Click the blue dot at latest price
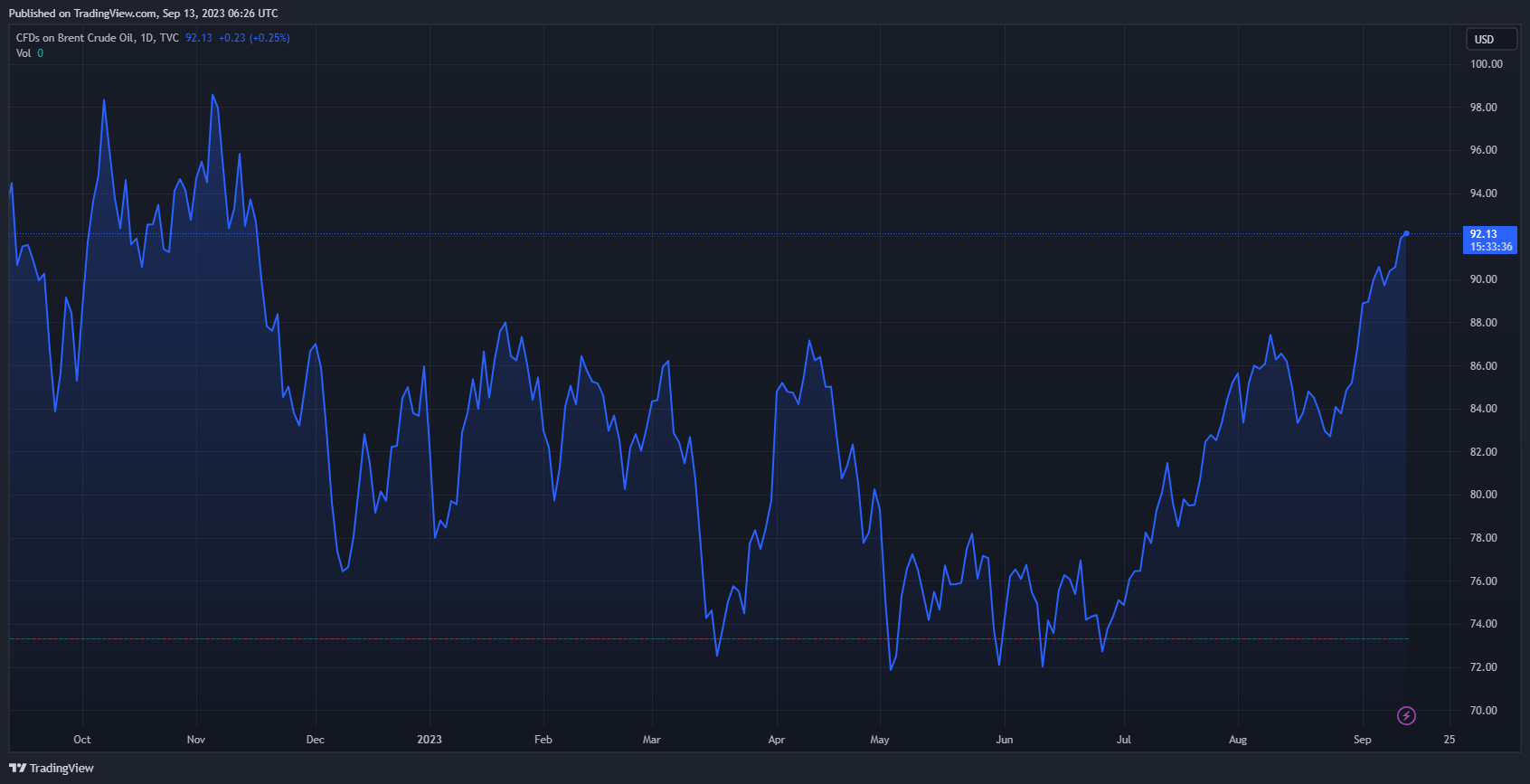The width and height of the screenshot is (1530, 784). tap(1406, 234)
